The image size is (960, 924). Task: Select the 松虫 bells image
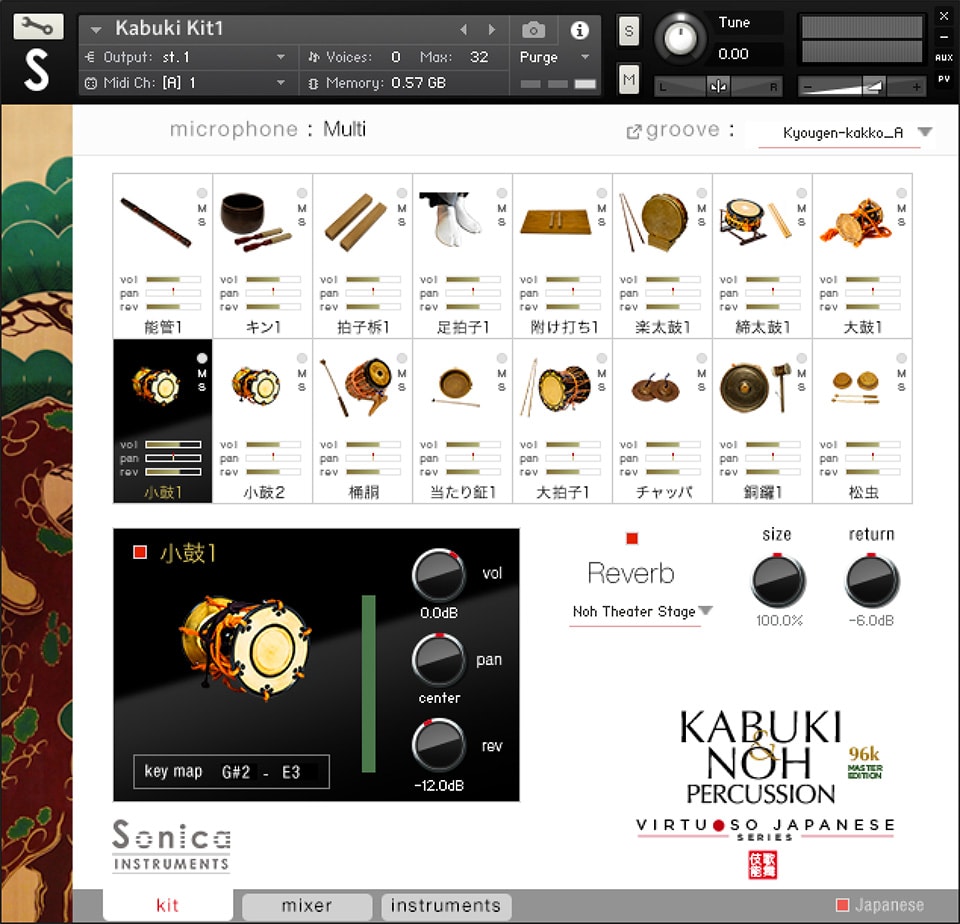pos(855,387)
